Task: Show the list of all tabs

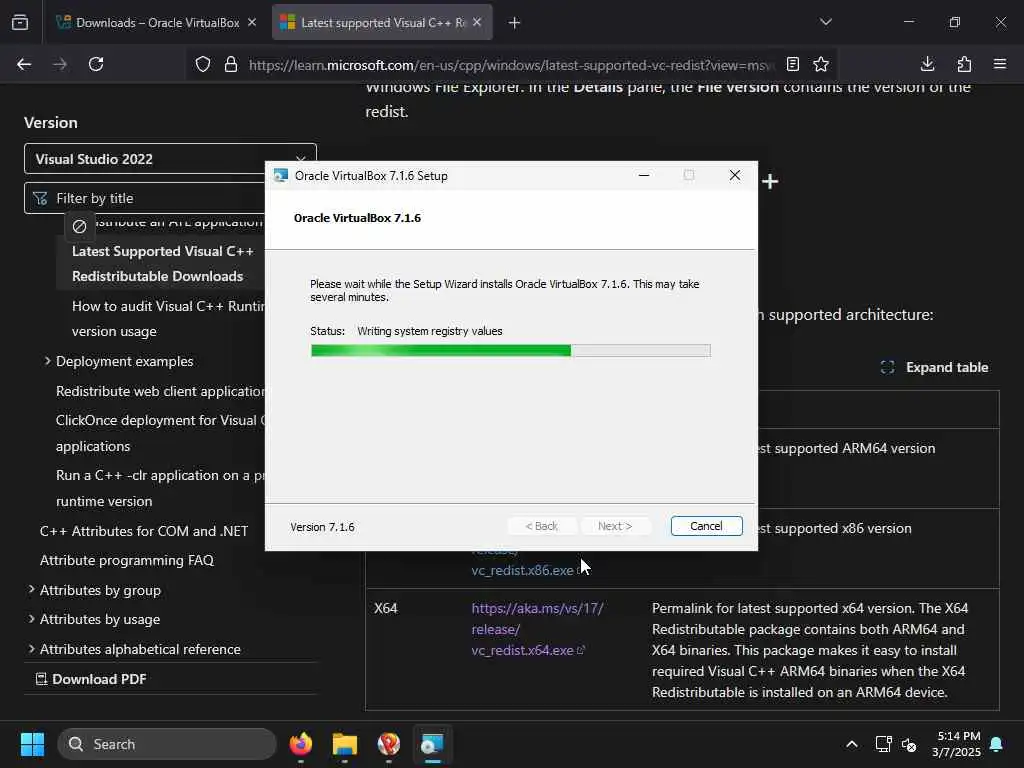Action: [825, 22]
